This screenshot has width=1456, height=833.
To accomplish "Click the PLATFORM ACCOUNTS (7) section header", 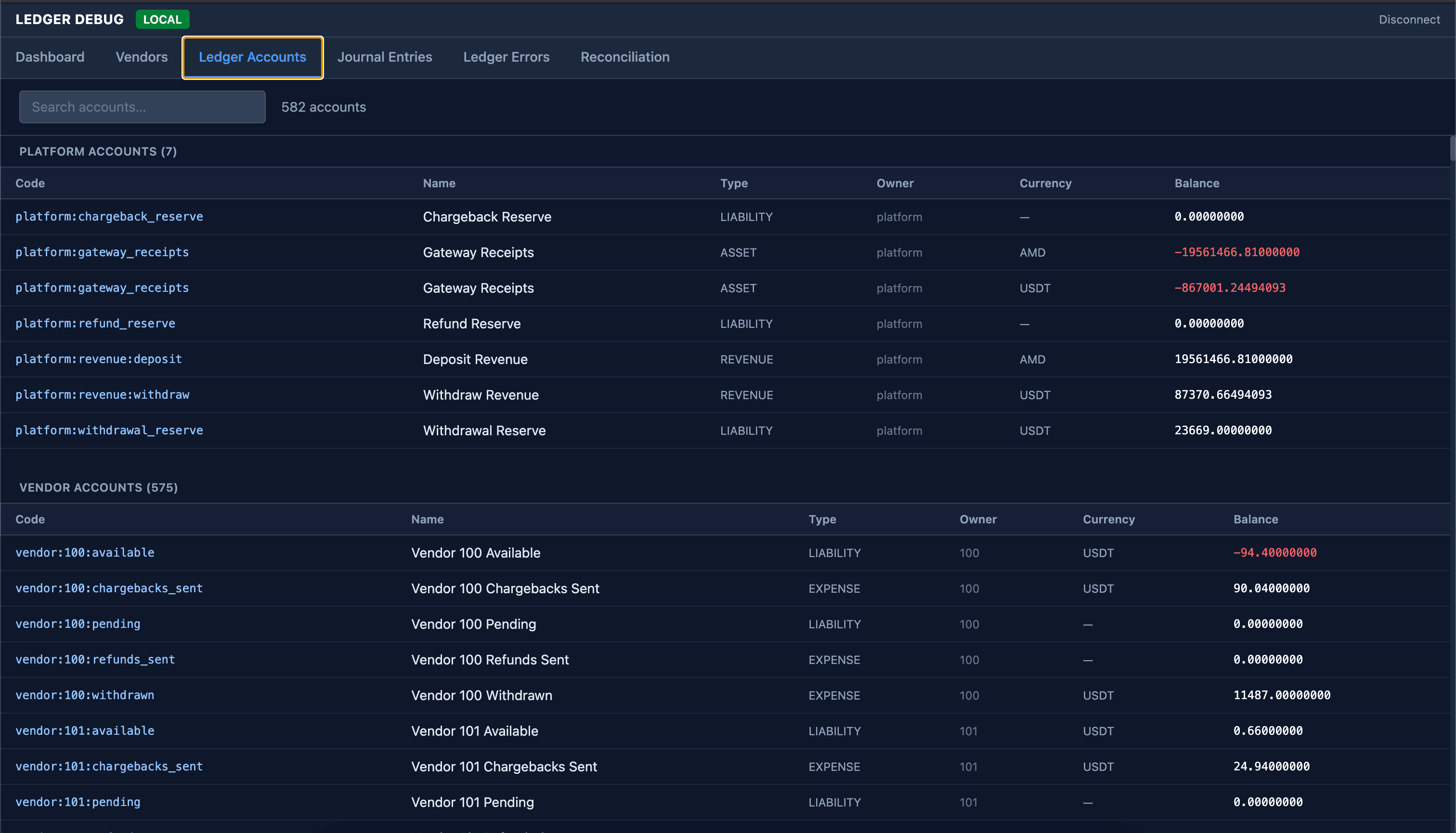I will pos(98,152).
